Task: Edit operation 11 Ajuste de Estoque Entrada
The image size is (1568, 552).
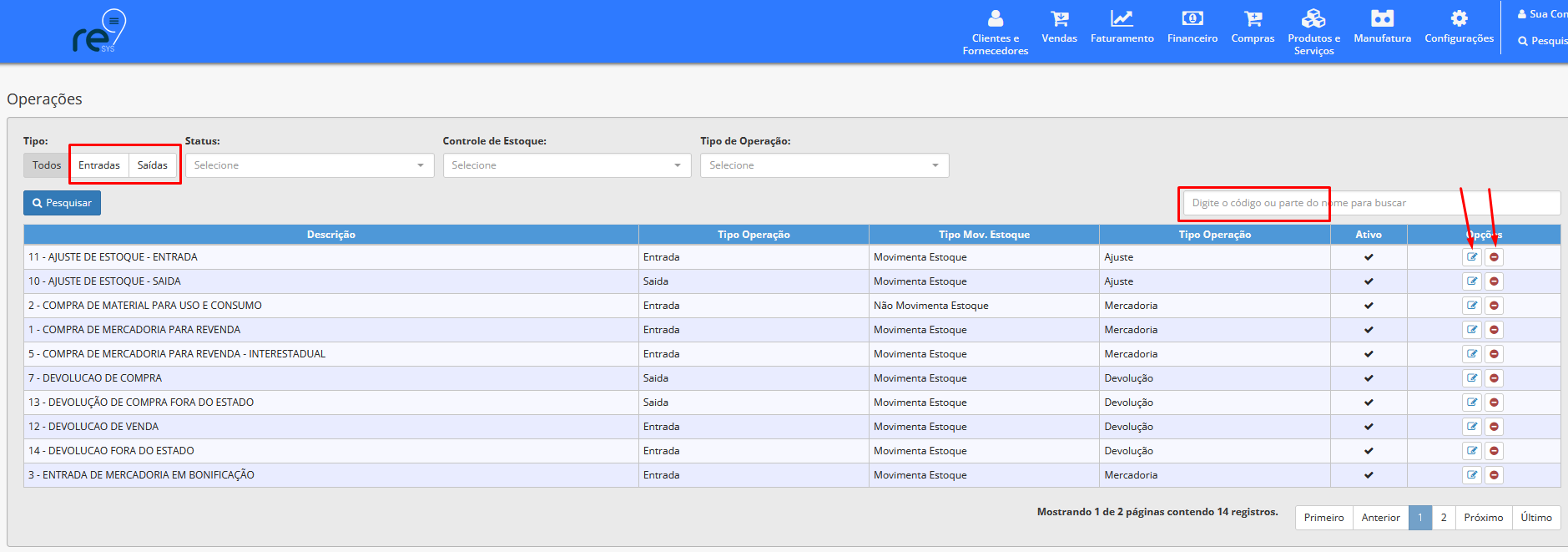Action: pyautogui.click(x=1472, y=257)
